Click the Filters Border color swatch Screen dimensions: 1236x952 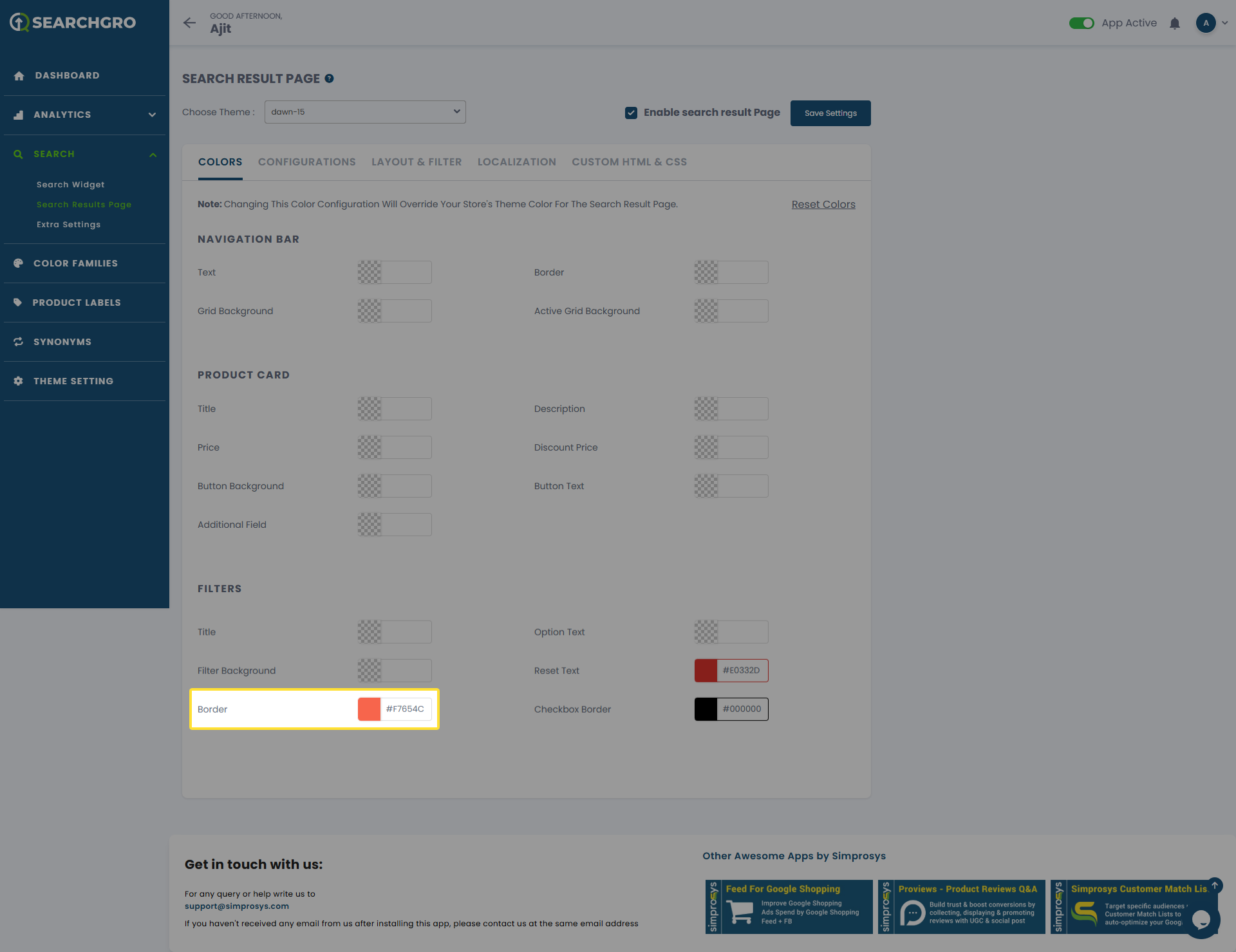tap(369, 709)
